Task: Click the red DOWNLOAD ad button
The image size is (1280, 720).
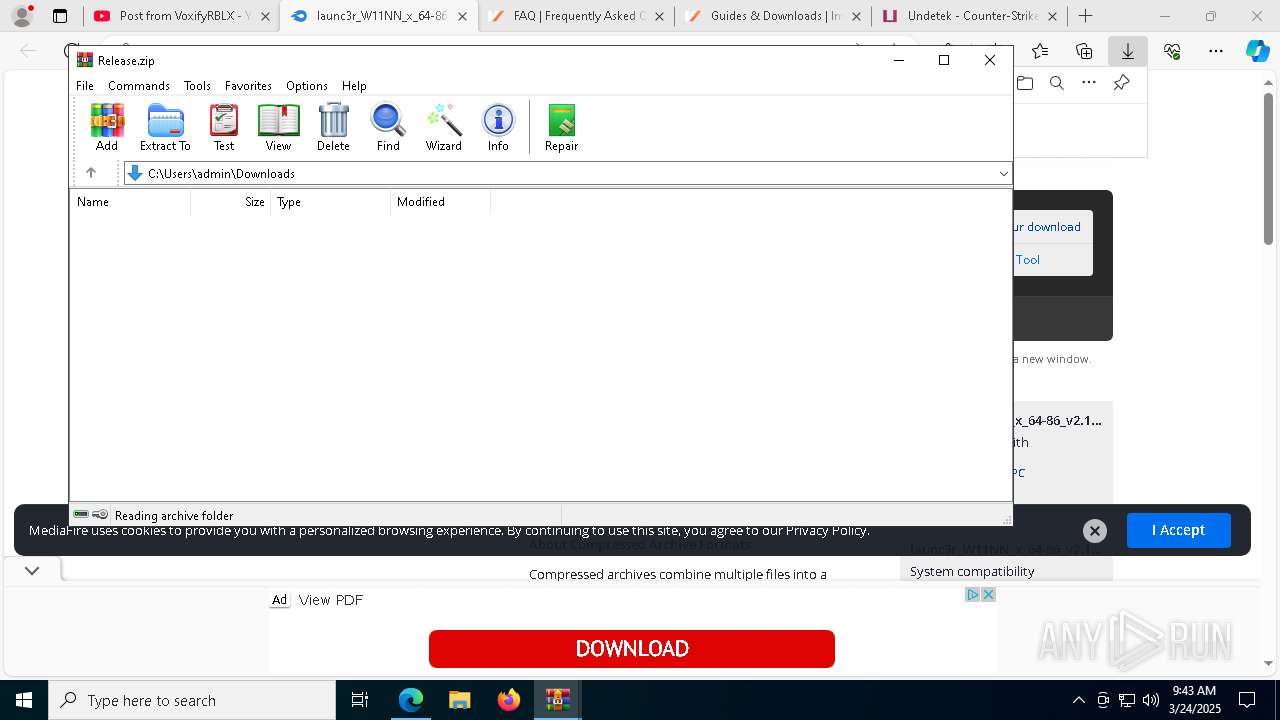Action: (x=632, y=648)
